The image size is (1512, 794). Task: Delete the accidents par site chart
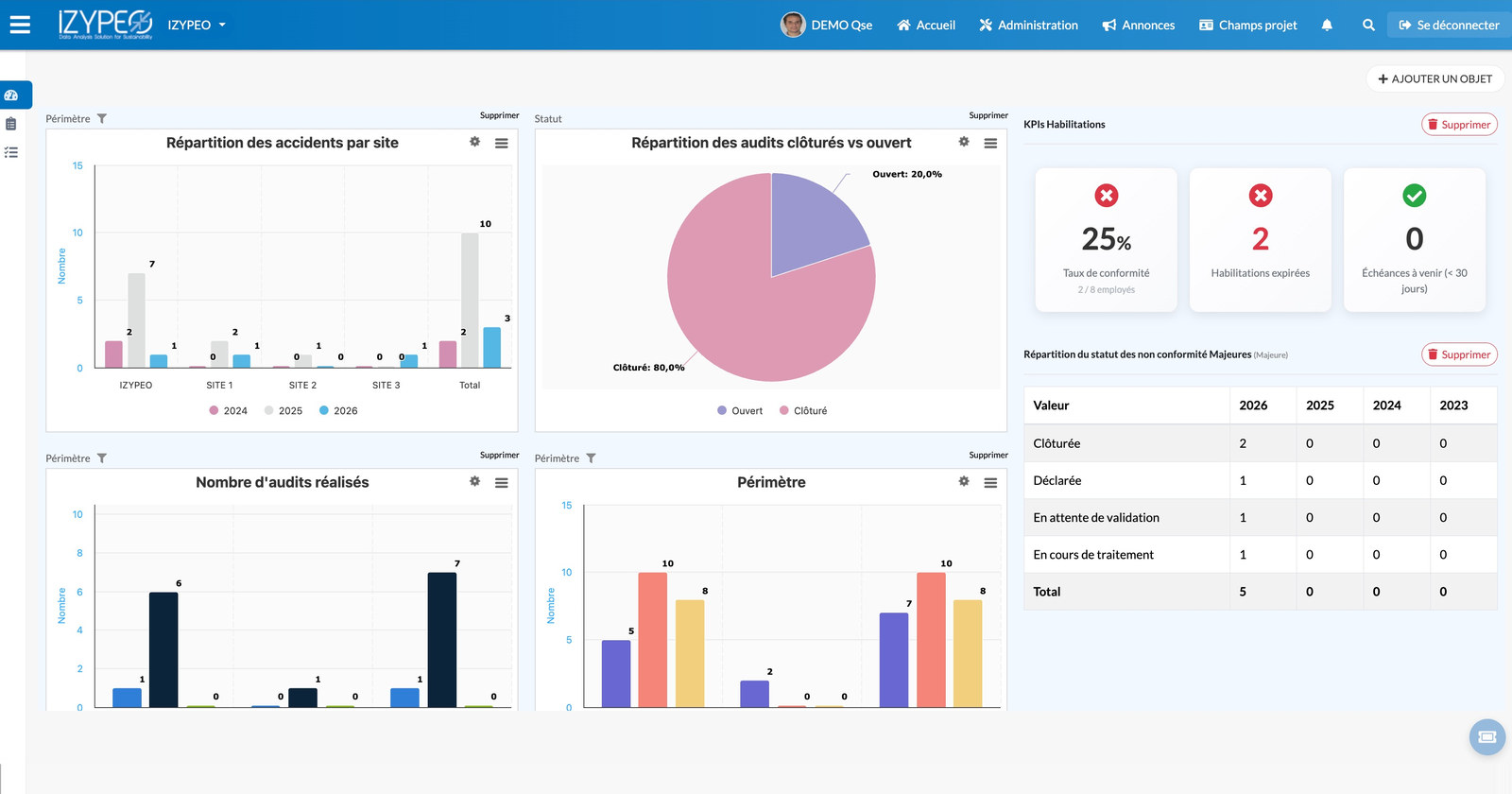(499, 115)
